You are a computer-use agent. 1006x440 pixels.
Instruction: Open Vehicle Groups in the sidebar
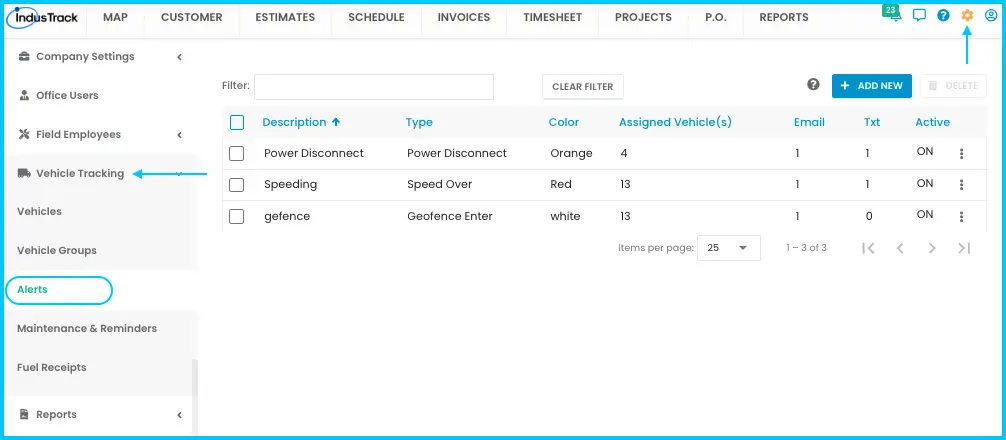coord(57,251)
